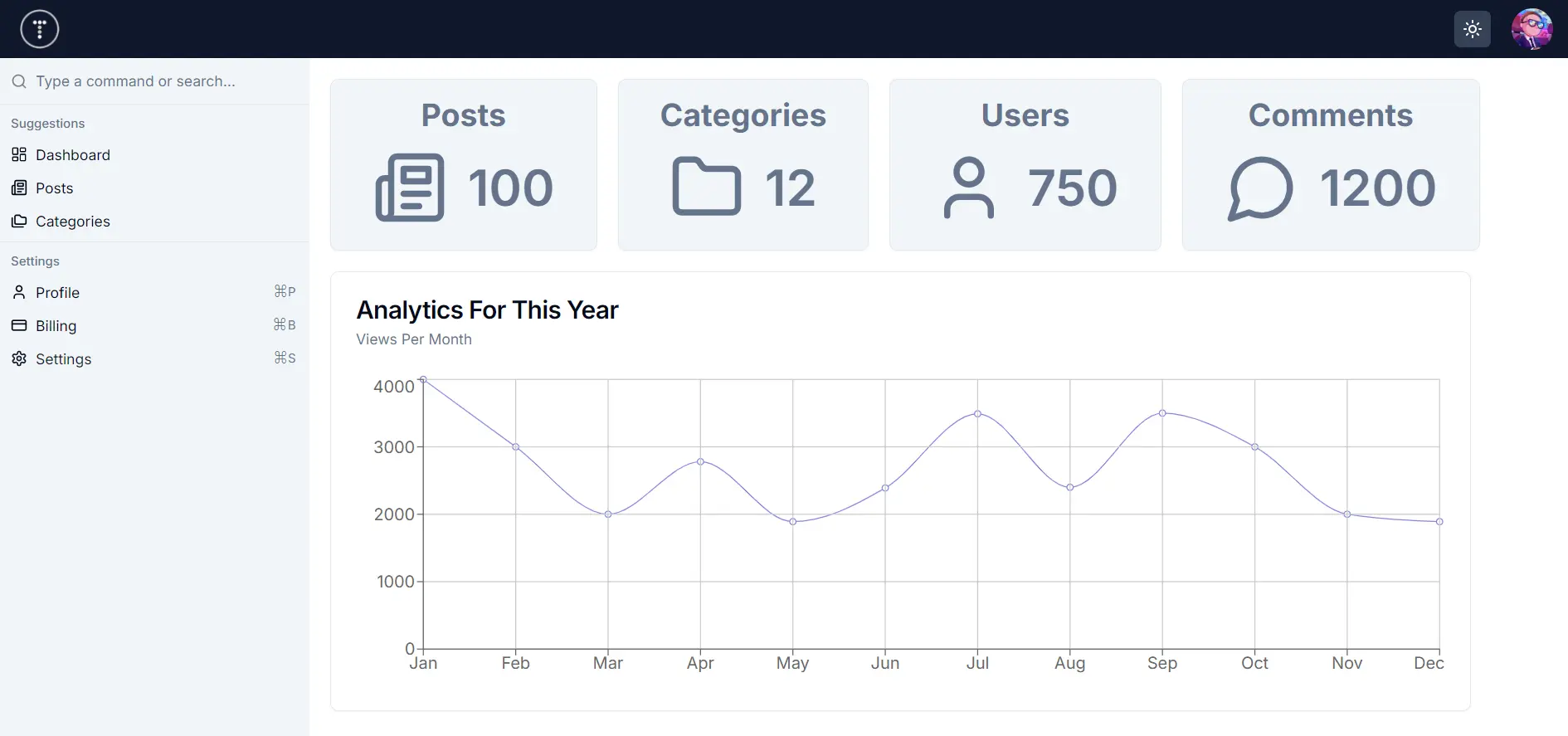Click the Aug data point on chart
Image resolution: width=1568 pixels, height=736 pixels.
click(x=1070, y=487)
